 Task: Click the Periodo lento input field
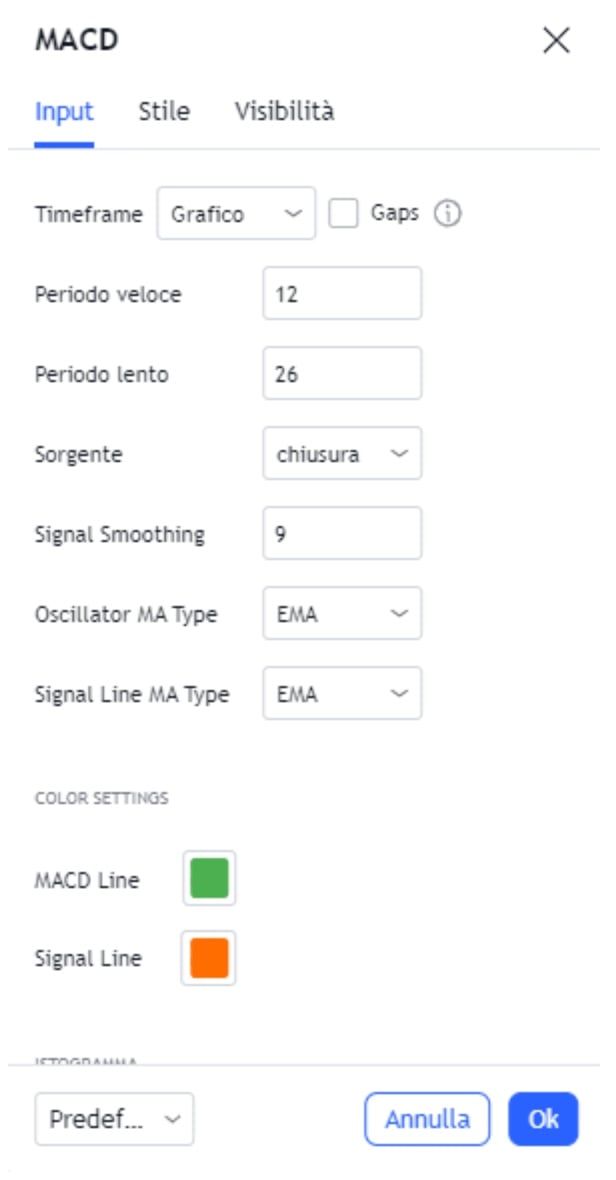(342, 374)
